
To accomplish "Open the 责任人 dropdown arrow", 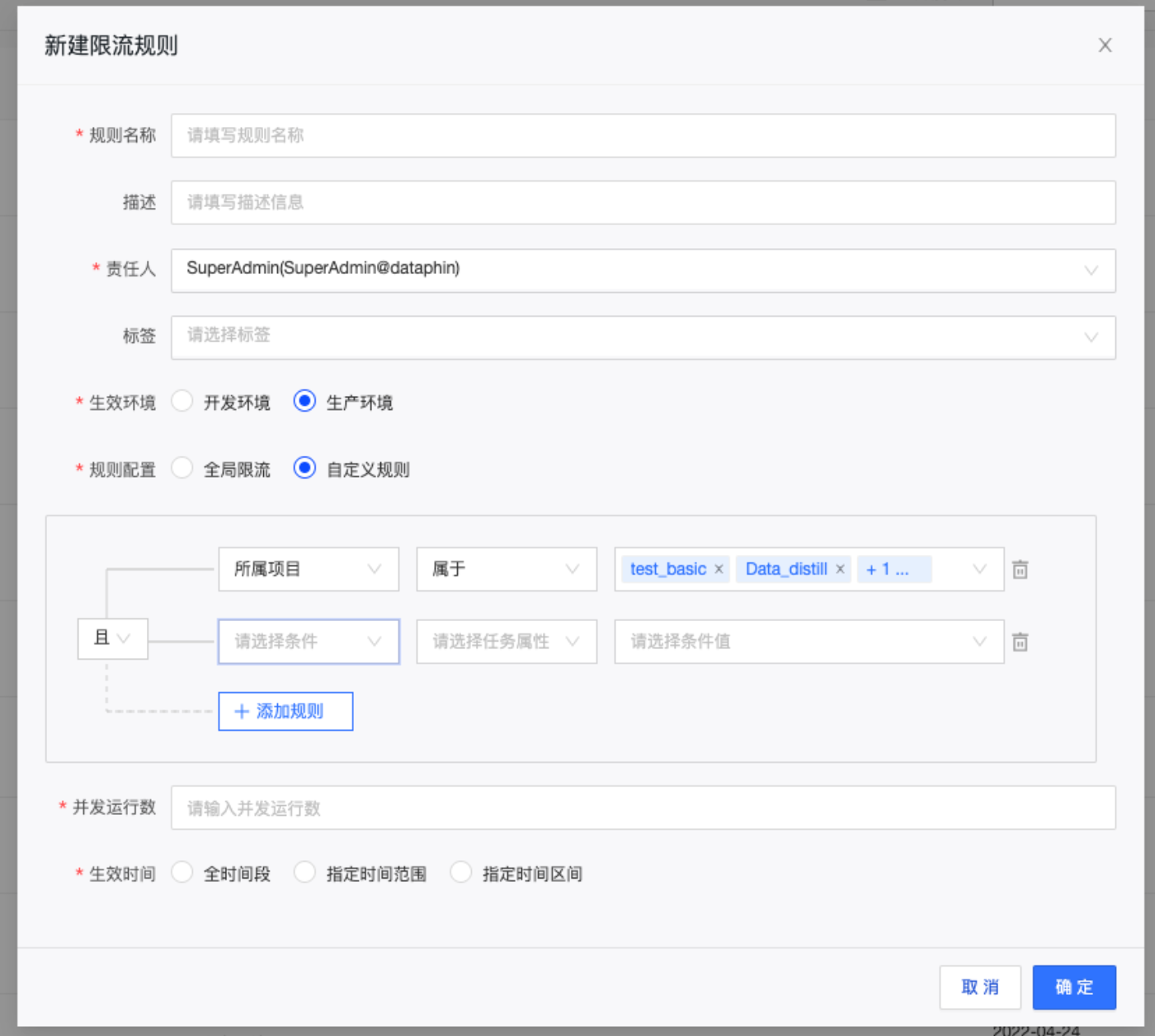I will 1093,271.
